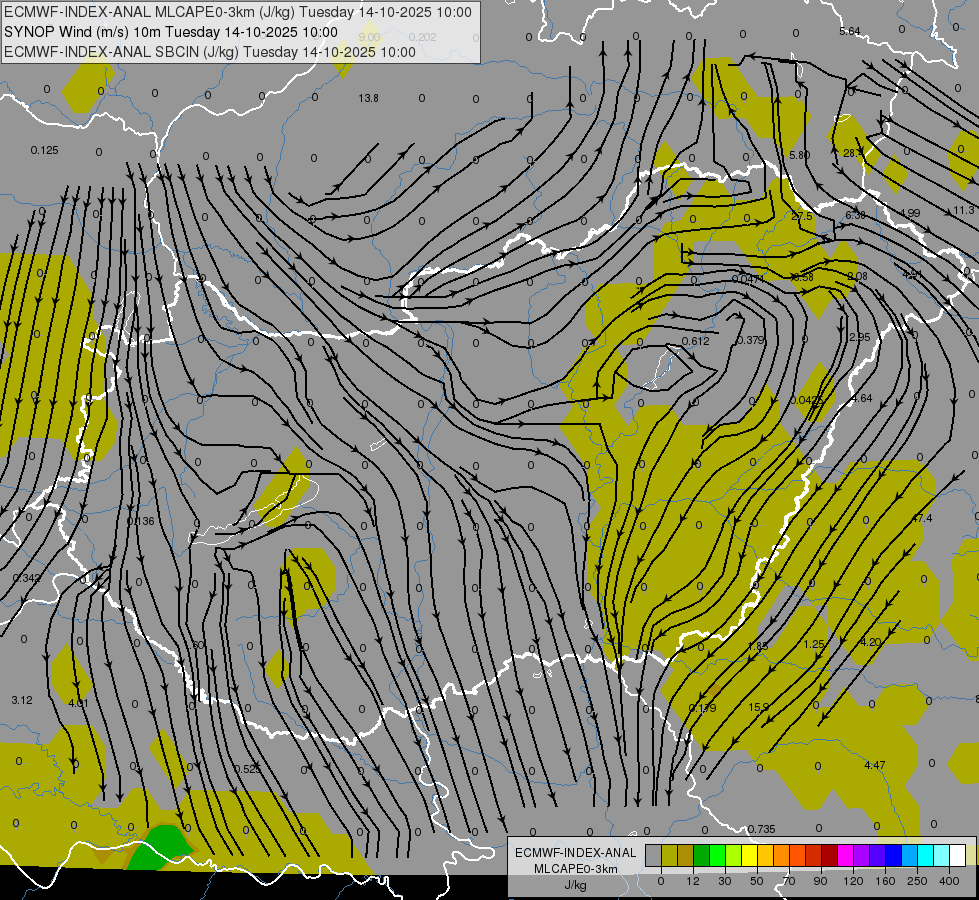Screen dimensions: 979x900
Task: Click the legend text MLCAPE0-3km
Action: pos(576,868)
